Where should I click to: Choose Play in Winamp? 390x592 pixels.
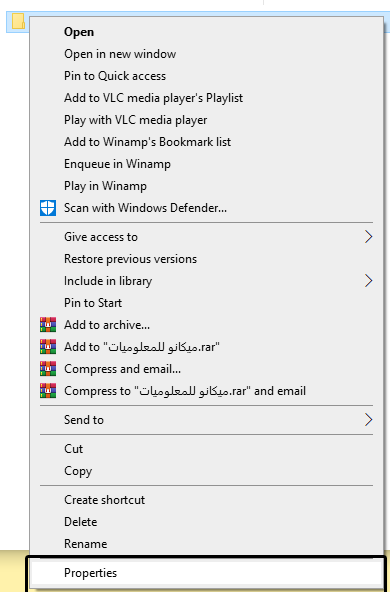(x=207, y=186)
